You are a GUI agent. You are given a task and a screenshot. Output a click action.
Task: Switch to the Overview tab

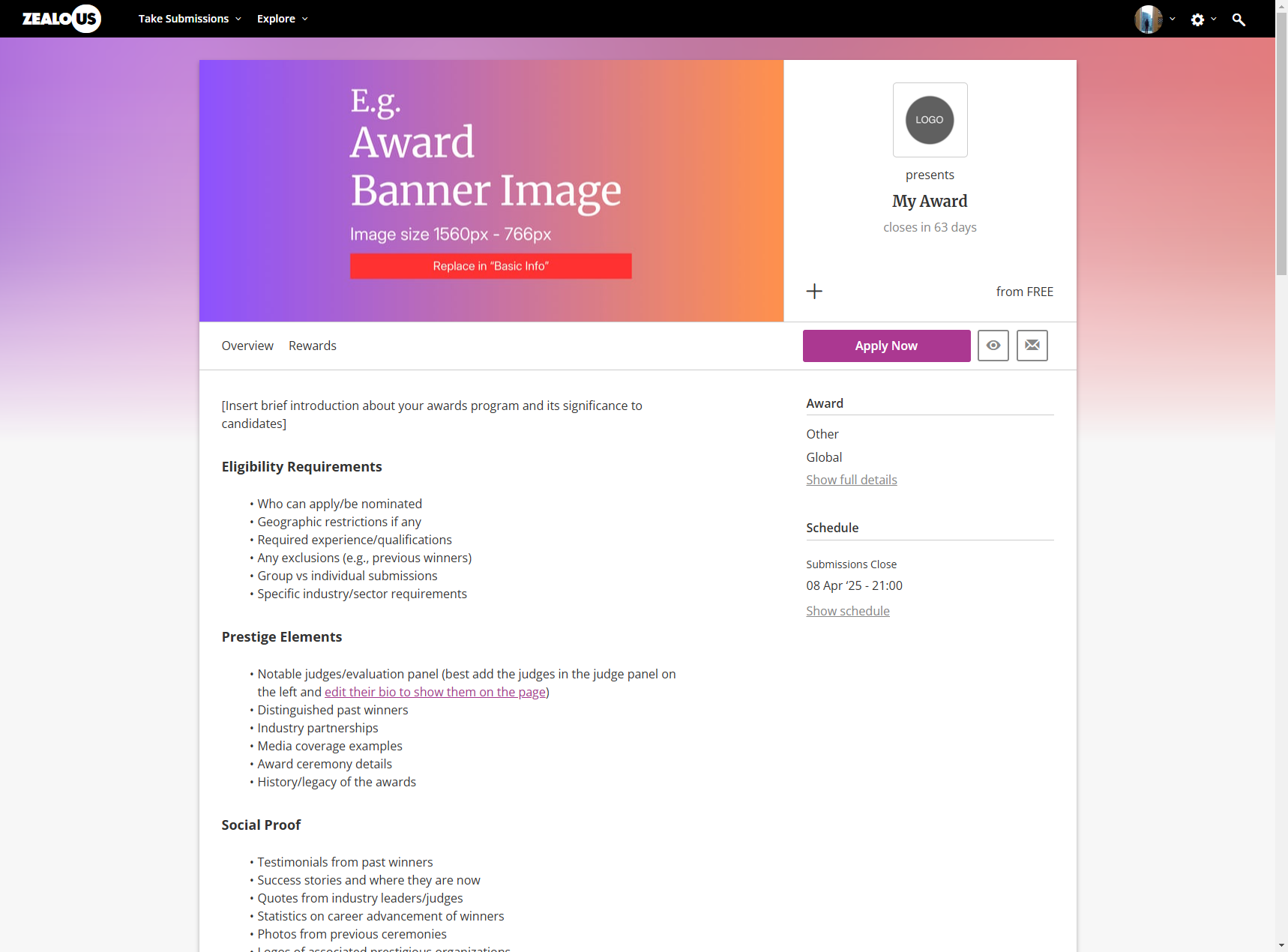(247, 346)
